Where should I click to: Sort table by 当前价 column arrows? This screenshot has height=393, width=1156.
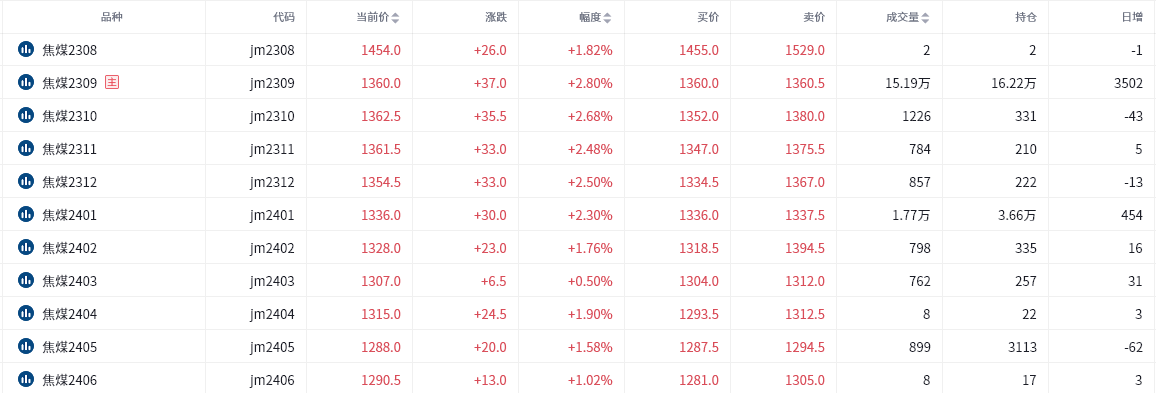click(x=396, y=18)
